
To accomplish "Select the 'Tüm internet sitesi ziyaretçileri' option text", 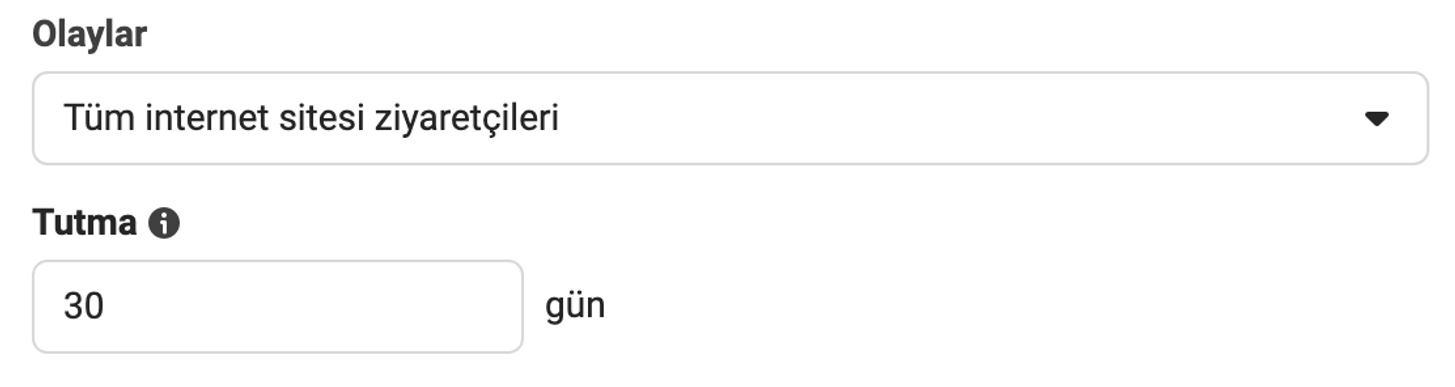I will pyautogui.click(x=311, y=119).
